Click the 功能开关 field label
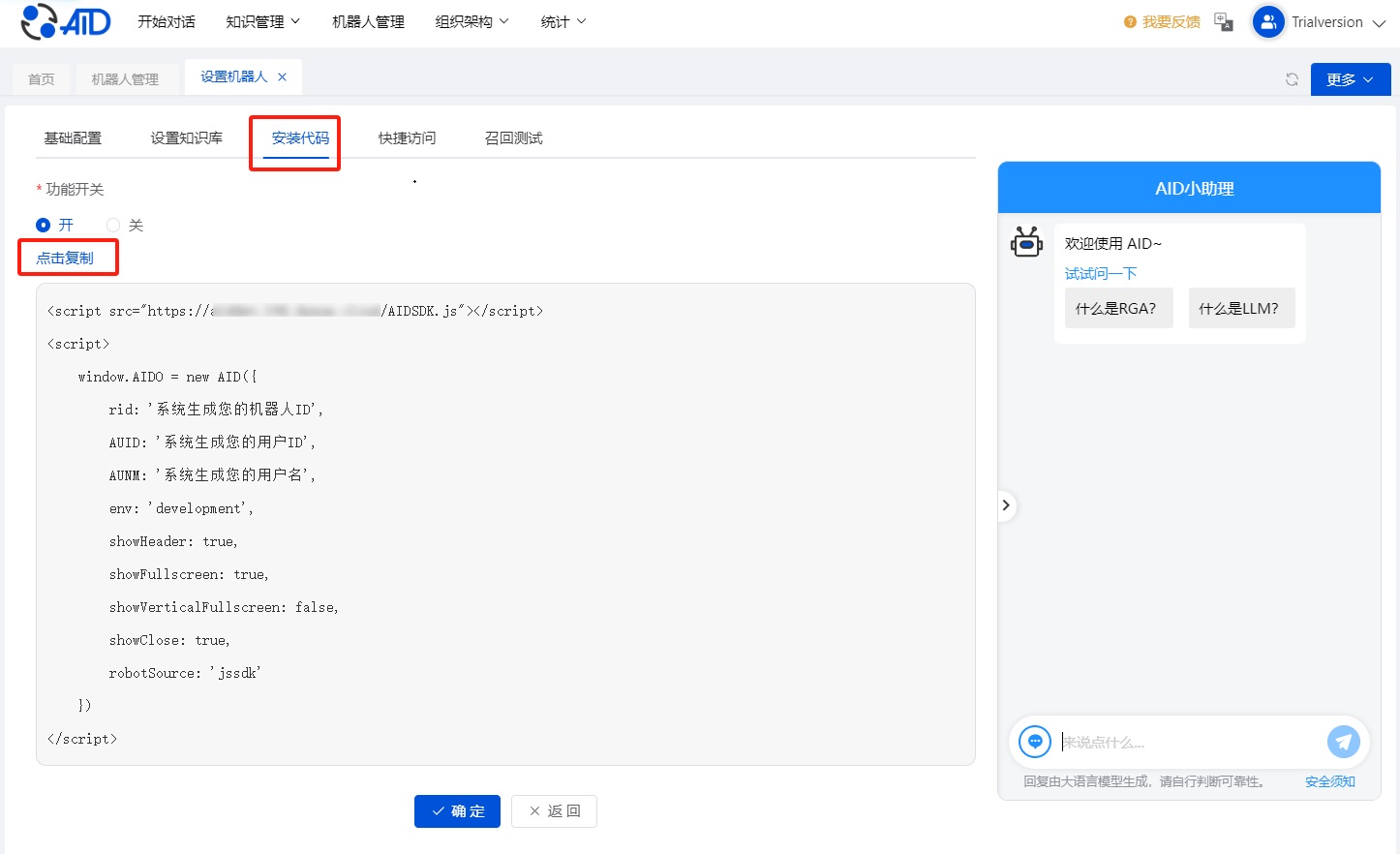 75,189
